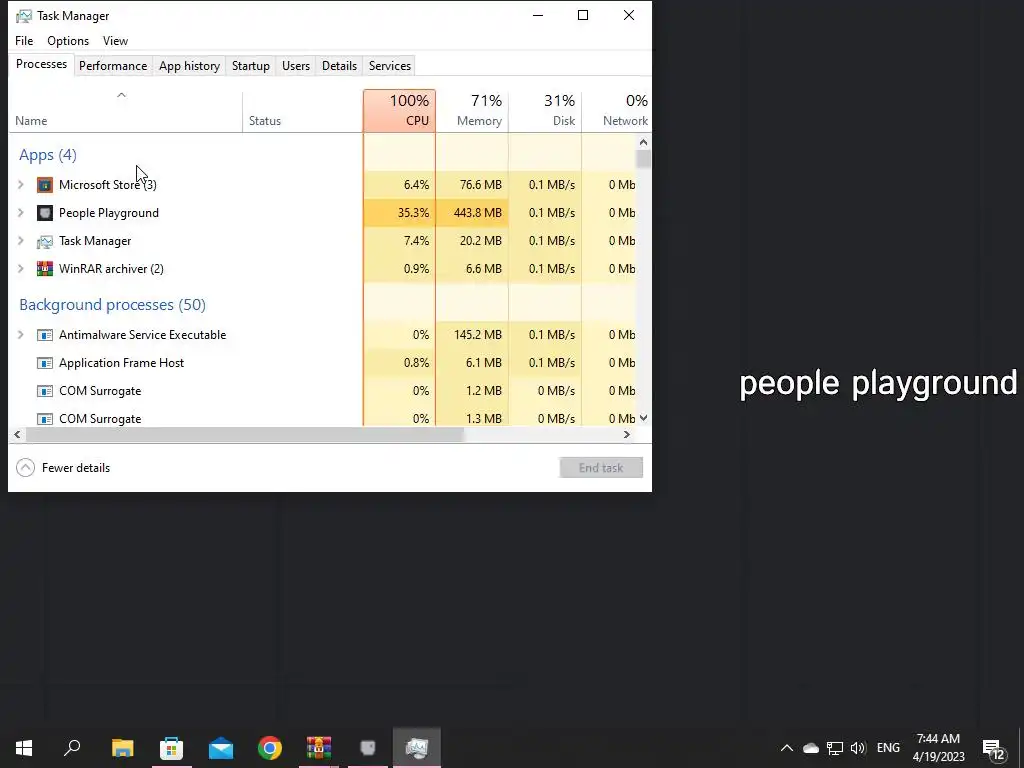Expand Antimalware Service Executable group
This screenshot has width=1024, height=768.
(20, 335)
